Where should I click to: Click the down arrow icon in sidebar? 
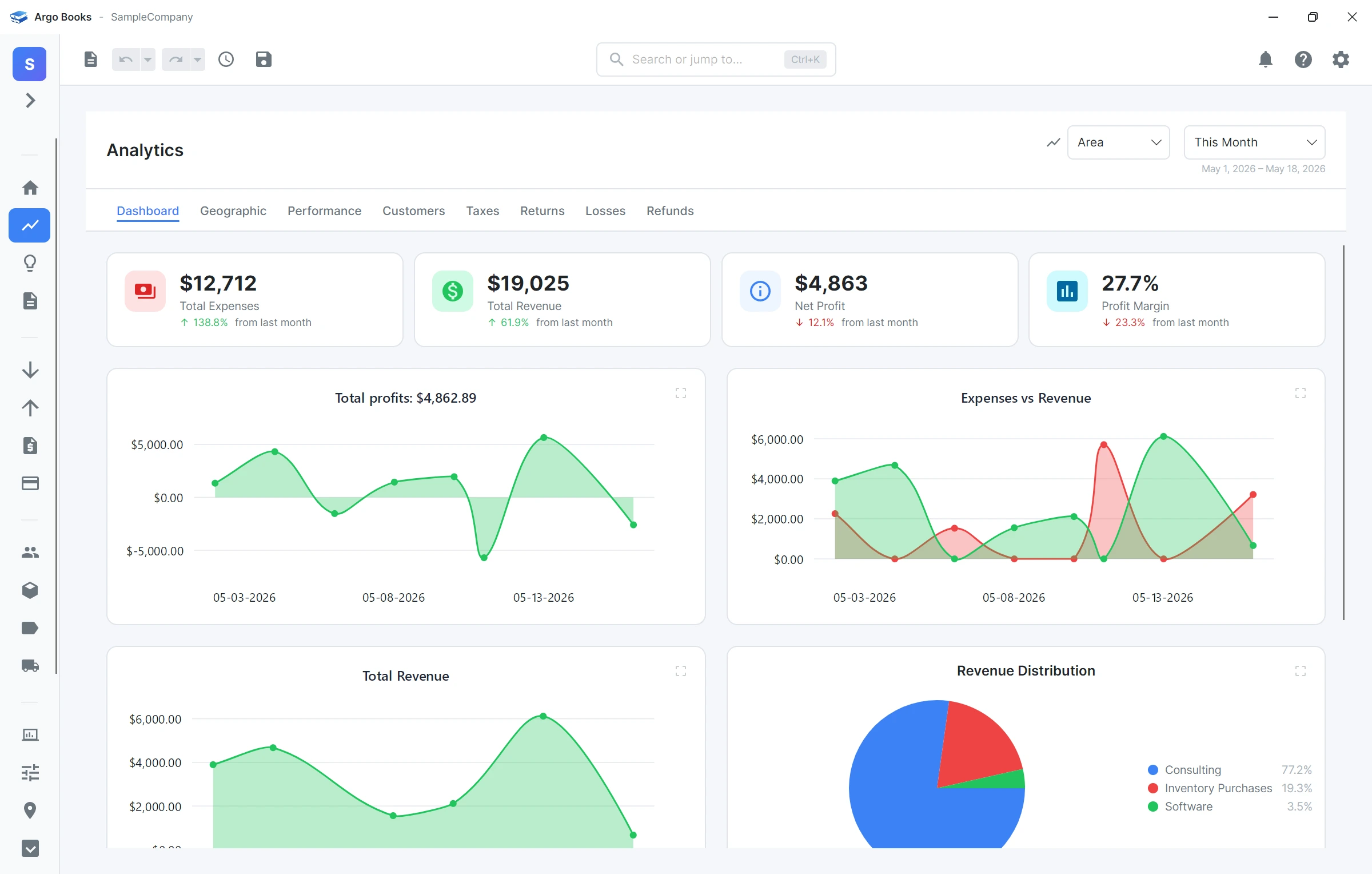tap(30, 370)
